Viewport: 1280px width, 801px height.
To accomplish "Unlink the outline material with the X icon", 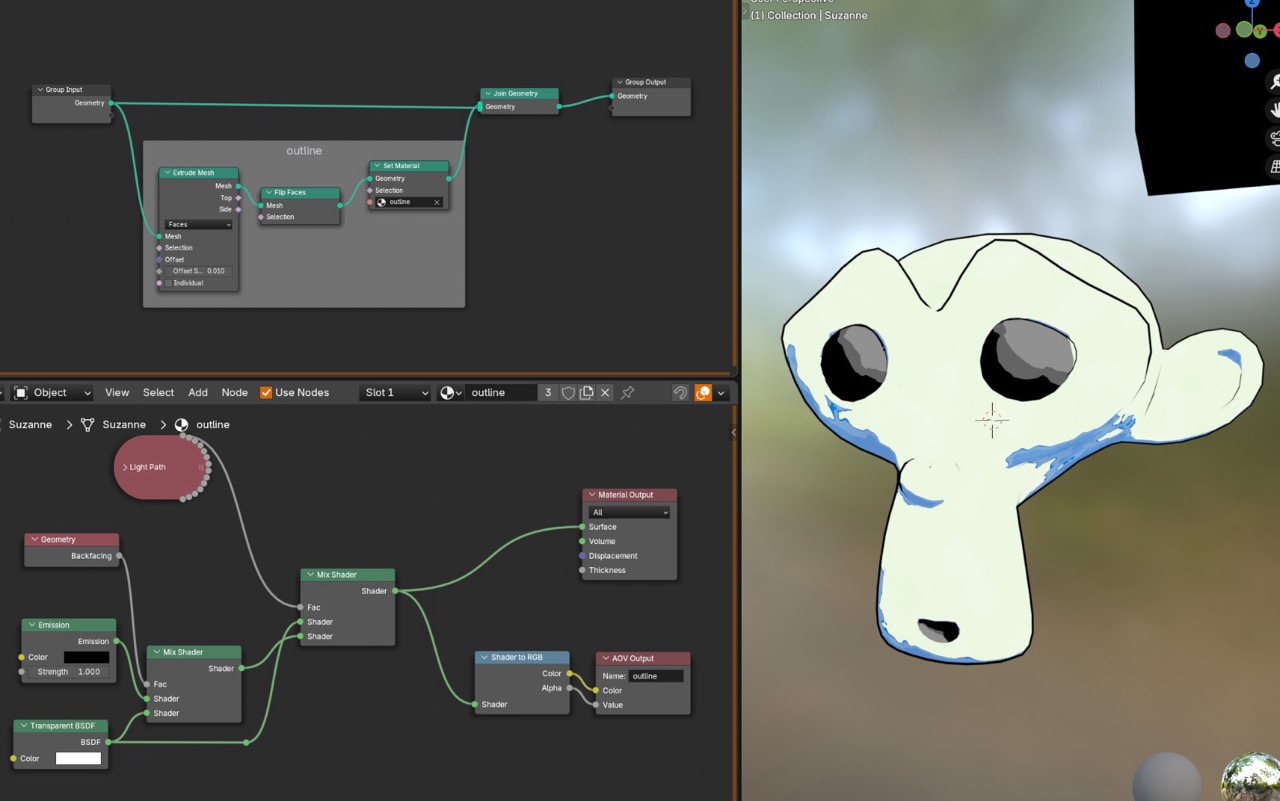I will point(605,393).
